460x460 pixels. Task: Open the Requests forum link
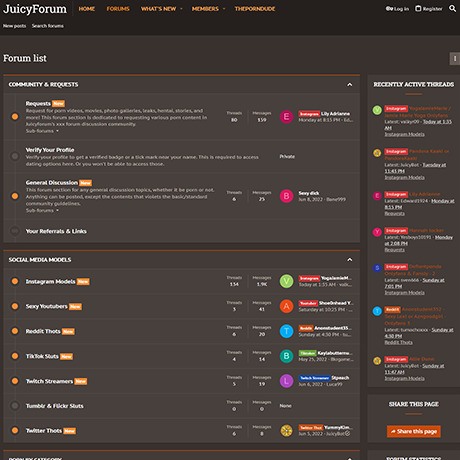click(x=38, y=104)
